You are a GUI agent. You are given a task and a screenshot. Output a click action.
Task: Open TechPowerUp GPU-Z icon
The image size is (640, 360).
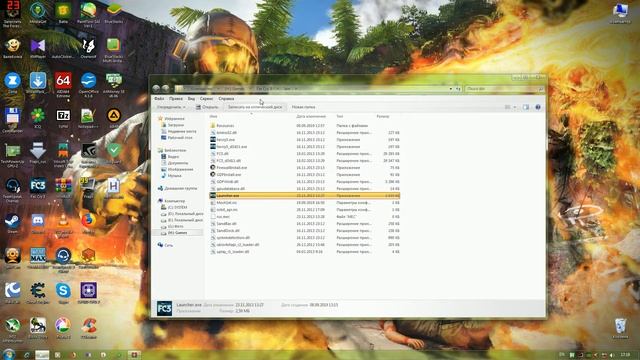click(x=12, y=154)
